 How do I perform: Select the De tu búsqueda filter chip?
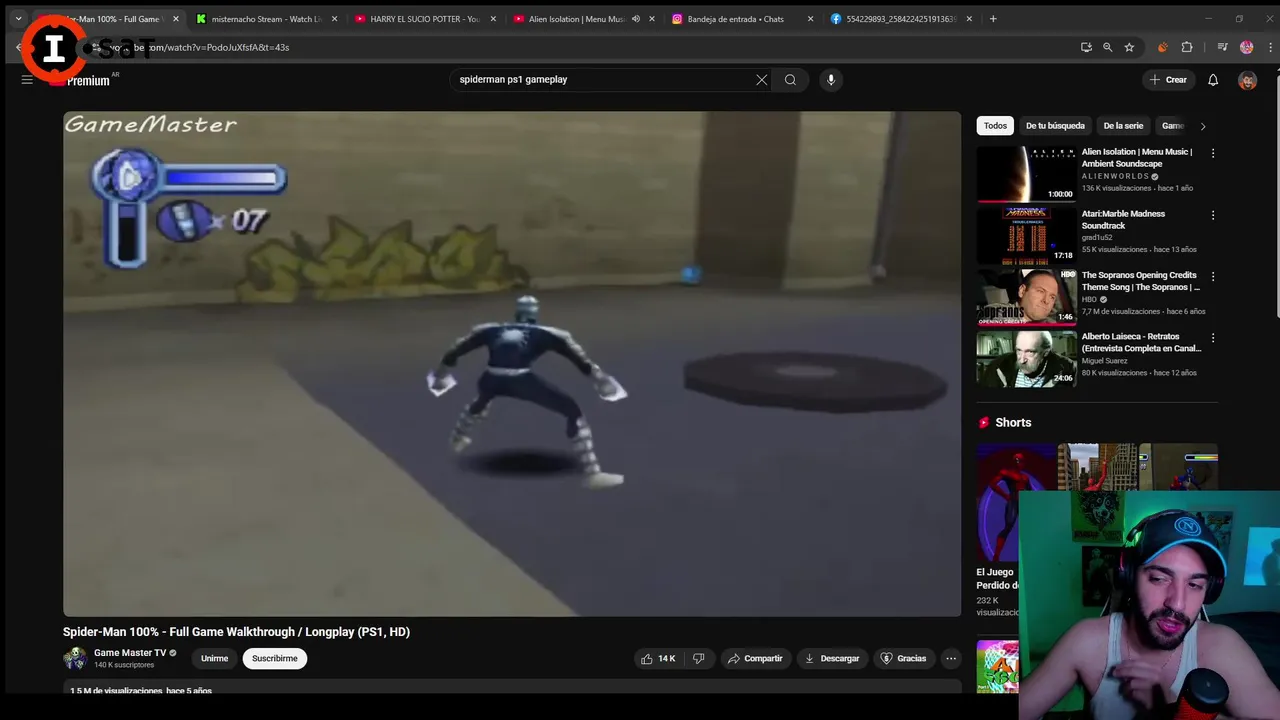tap(1055, 126)
